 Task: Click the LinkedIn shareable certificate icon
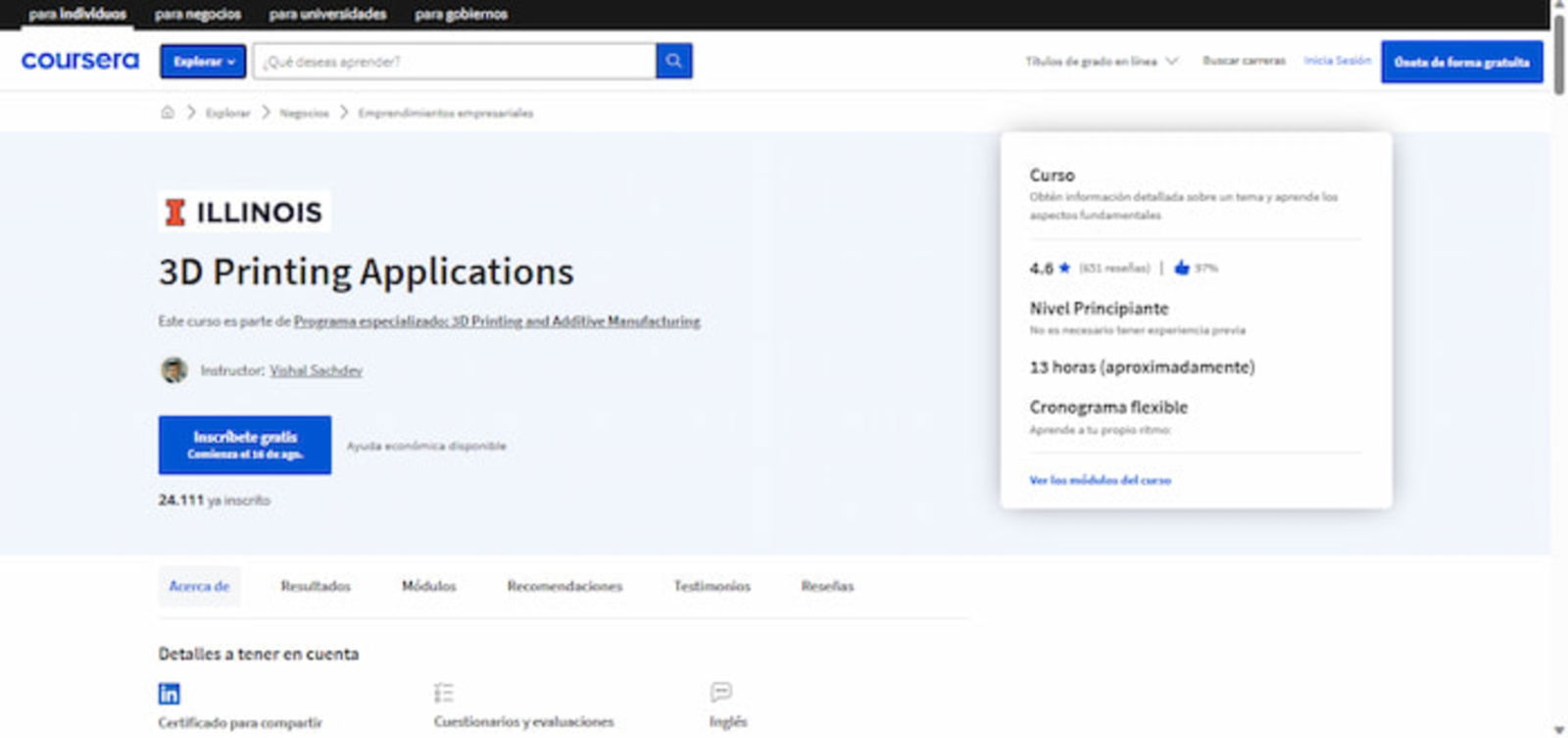170,694
